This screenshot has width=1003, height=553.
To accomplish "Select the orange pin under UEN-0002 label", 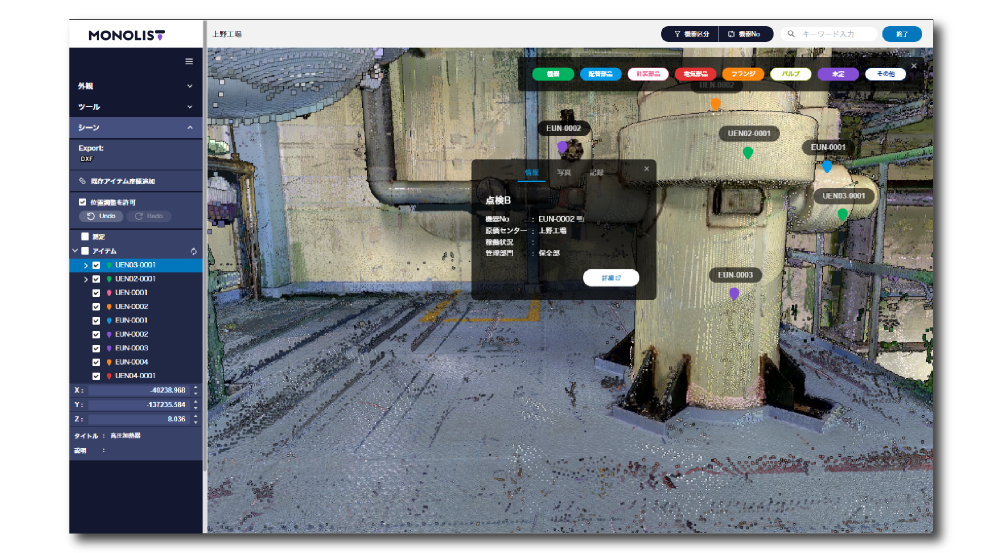I will point(716,104).
